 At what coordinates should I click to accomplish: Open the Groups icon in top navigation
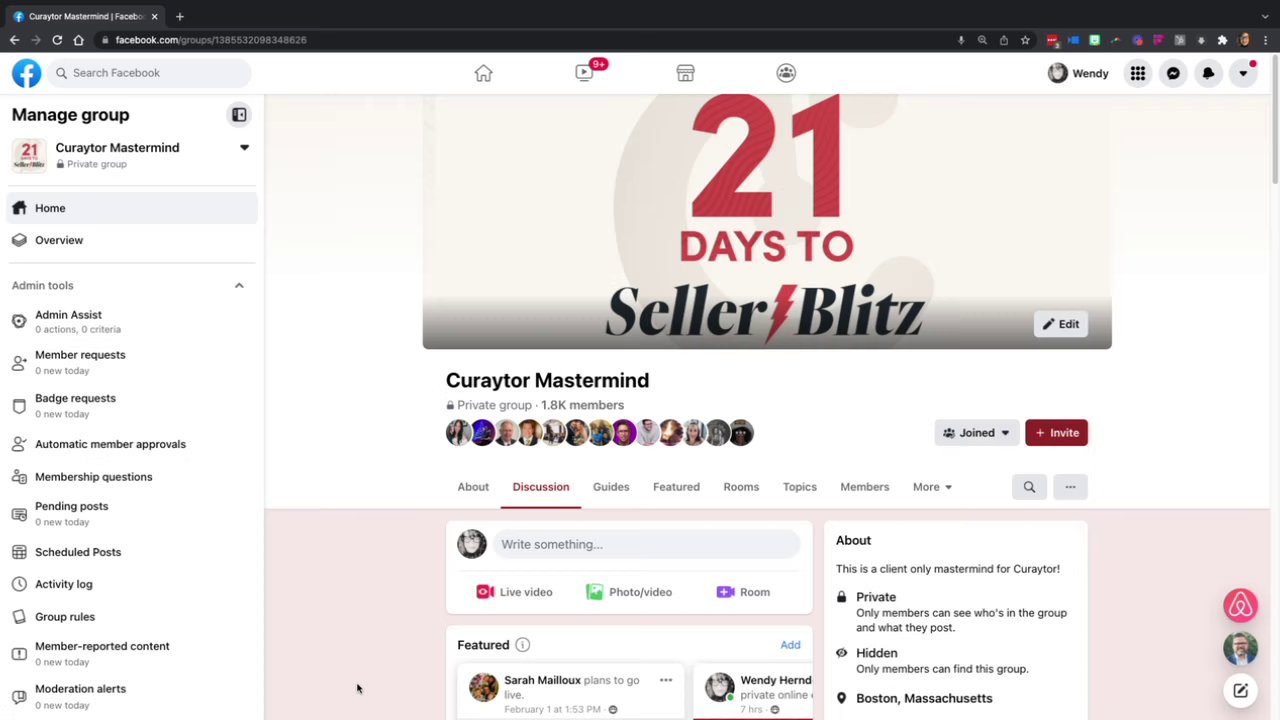point(786,73)
